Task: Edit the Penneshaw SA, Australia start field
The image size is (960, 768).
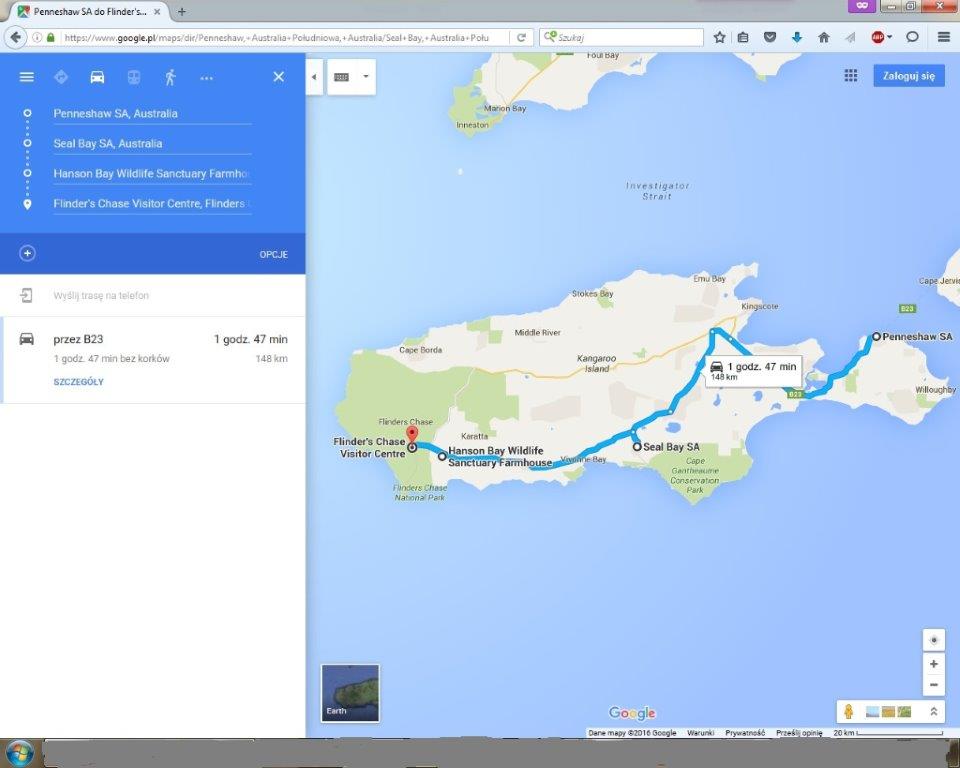Action: (x=152, y=114)
